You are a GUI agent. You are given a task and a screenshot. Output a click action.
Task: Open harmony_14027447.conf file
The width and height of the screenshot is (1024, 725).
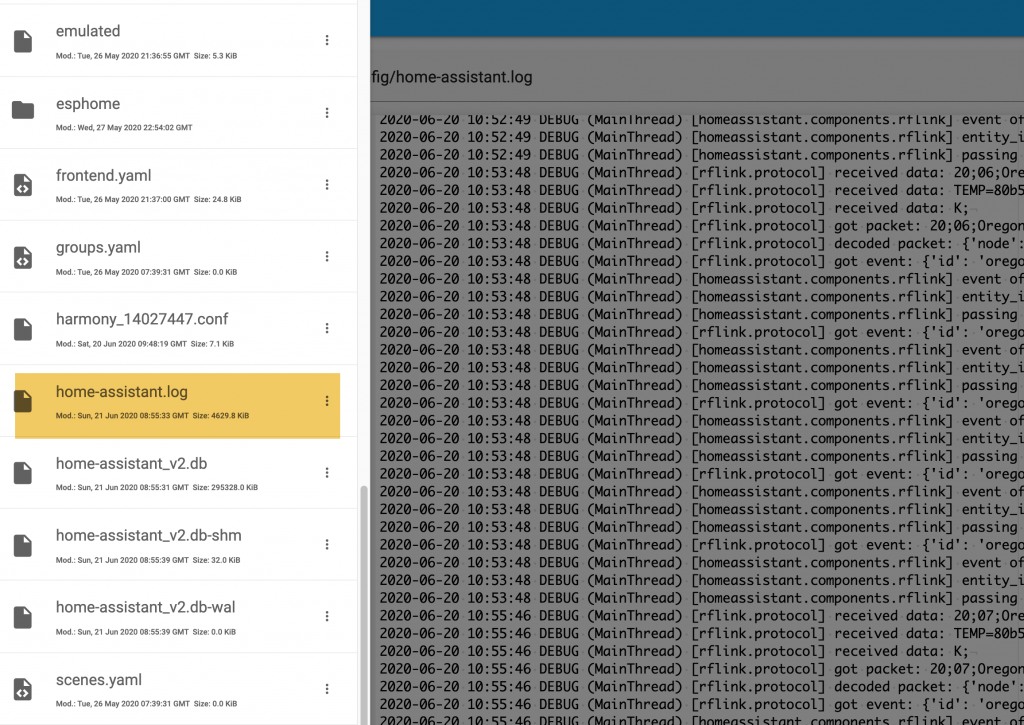[142, 320]
